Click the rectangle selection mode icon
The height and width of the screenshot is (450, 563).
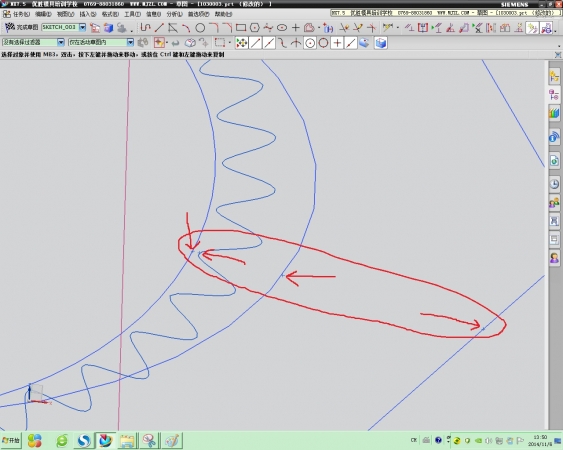pos(220,43)
